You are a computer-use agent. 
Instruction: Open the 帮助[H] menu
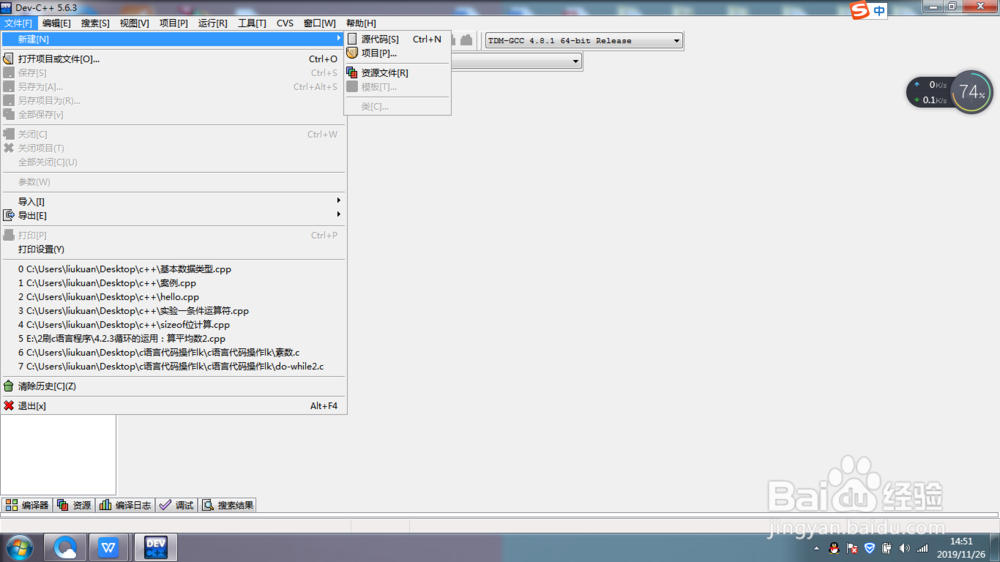[361, 23]
